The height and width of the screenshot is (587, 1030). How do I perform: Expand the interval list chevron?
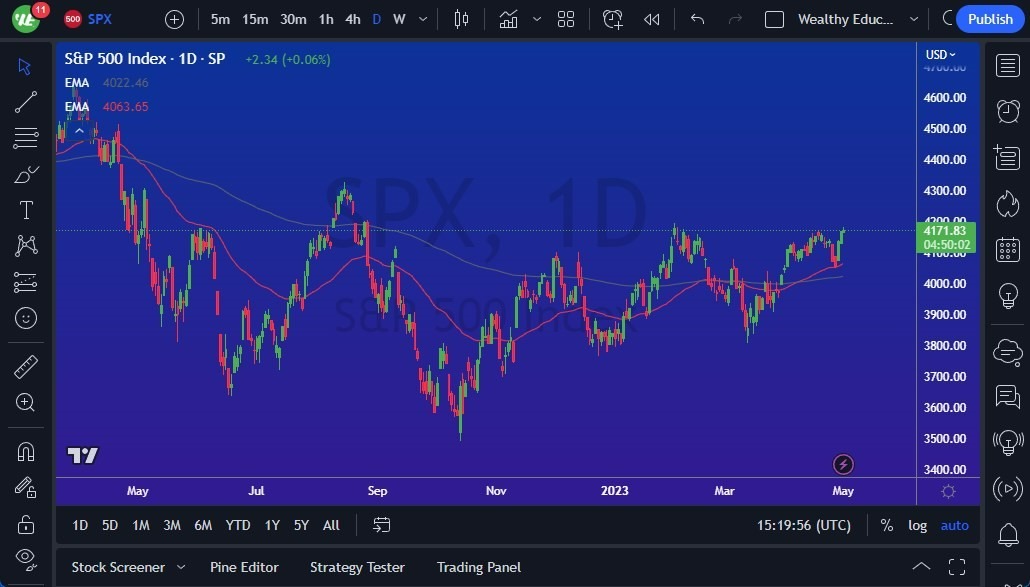tap(422, 19)
